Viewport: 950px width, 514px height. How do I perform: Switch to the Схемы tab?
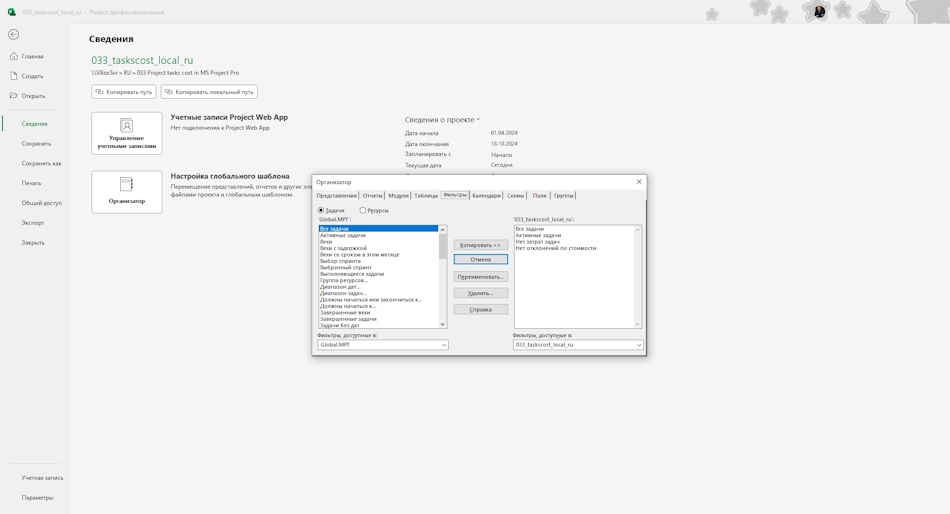coord(516,196)
